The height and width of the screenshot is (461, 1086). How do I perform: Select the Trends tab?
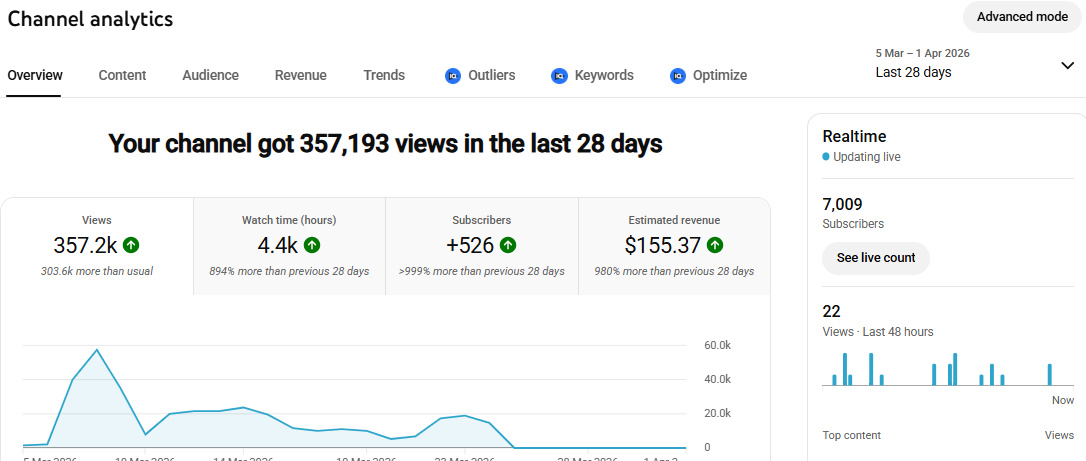click(384, 76)
